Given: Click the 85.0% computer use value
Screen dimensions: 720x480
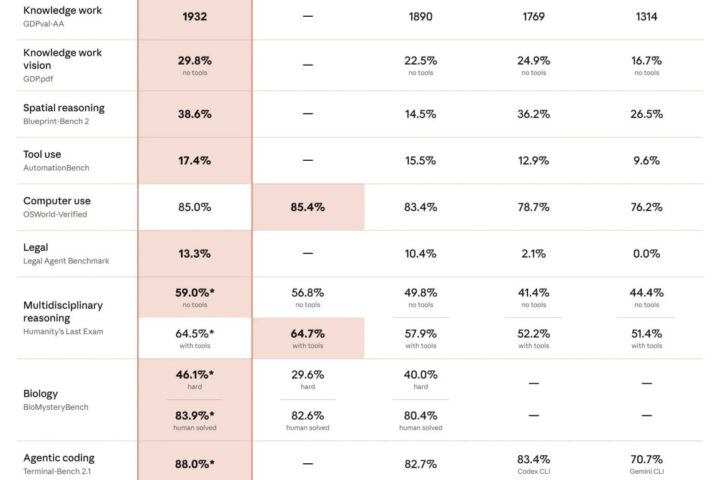Looking at the screenshot, I should 195,207.
